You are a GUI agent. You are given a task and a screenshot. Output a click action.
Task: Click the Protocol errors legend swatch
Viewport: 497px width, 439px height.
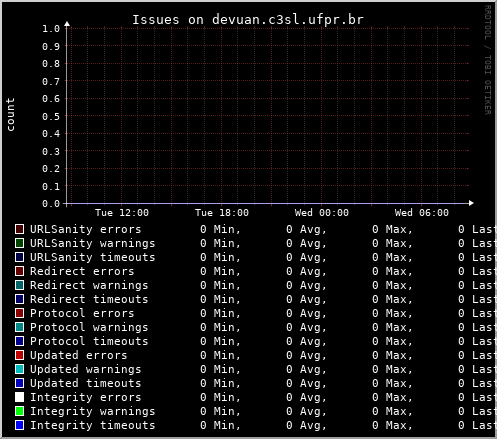pos(19,313)
